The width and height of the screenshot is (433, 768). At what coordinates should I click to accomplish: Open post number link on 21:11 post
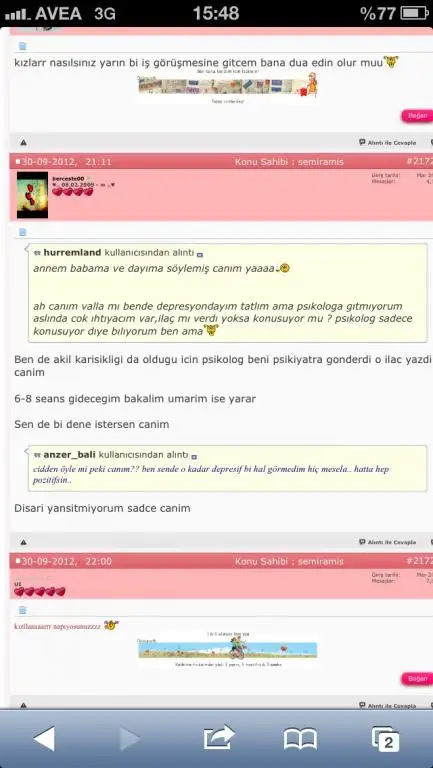[419, 162]
